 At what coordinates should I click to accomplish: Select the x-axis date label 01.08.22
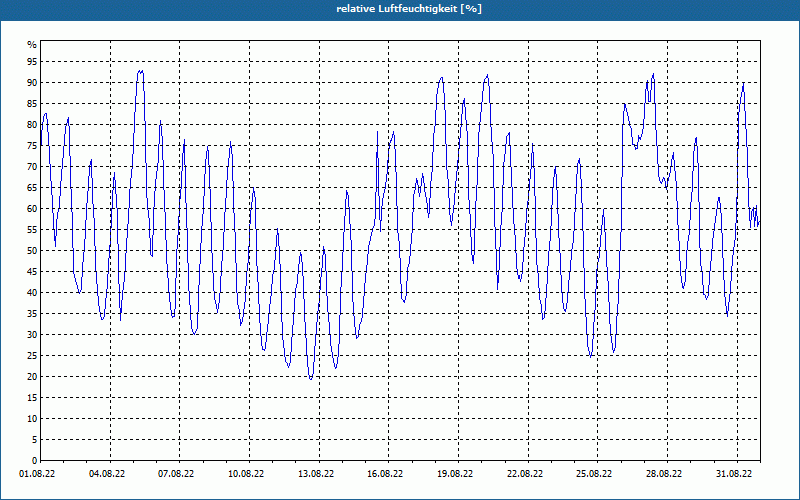(x=37, y=474)
